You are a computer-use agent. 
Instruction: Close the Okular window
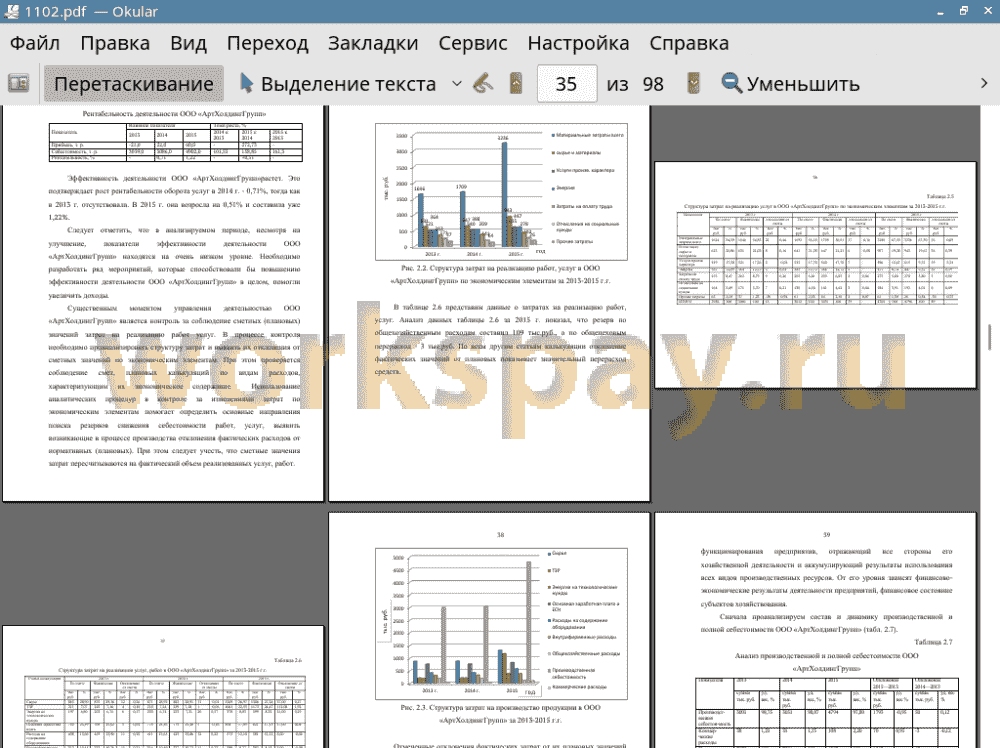coord(987,11)
